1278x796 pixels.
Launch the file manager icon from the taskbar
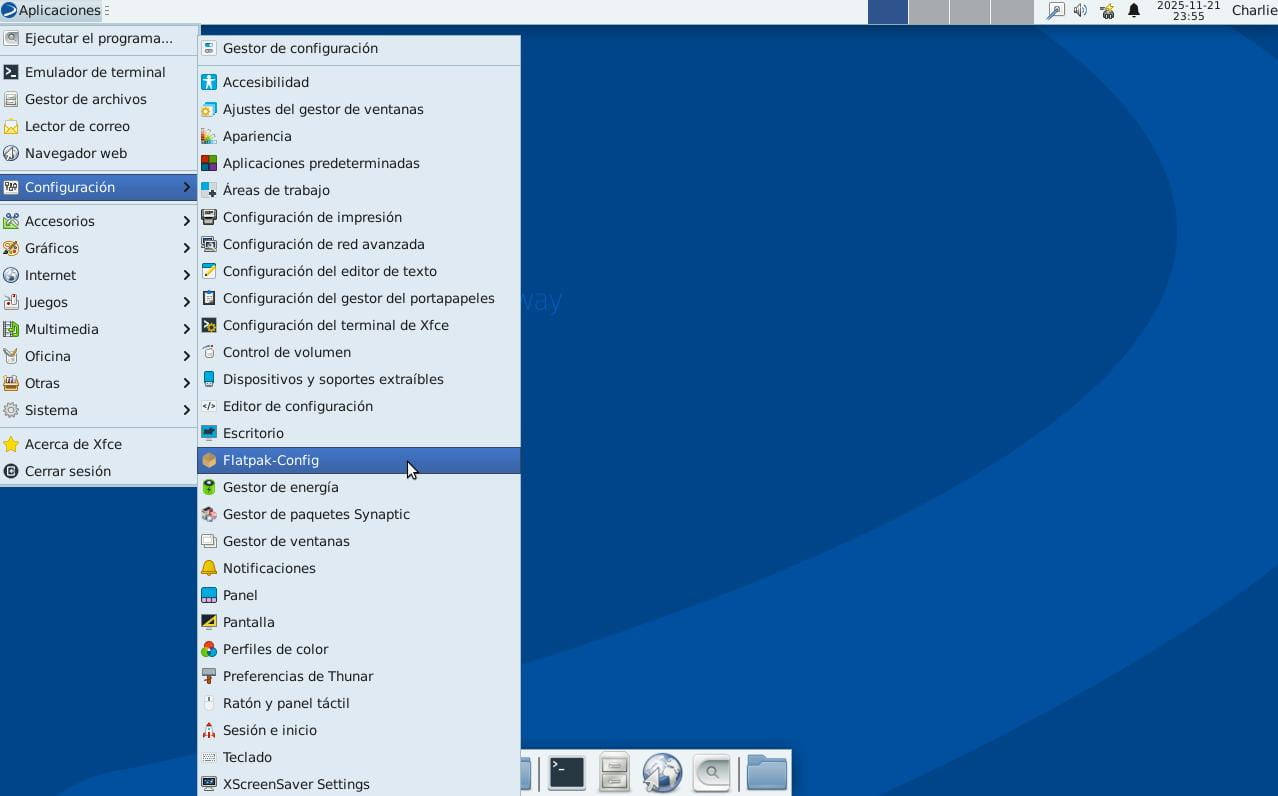pos(613,772)
